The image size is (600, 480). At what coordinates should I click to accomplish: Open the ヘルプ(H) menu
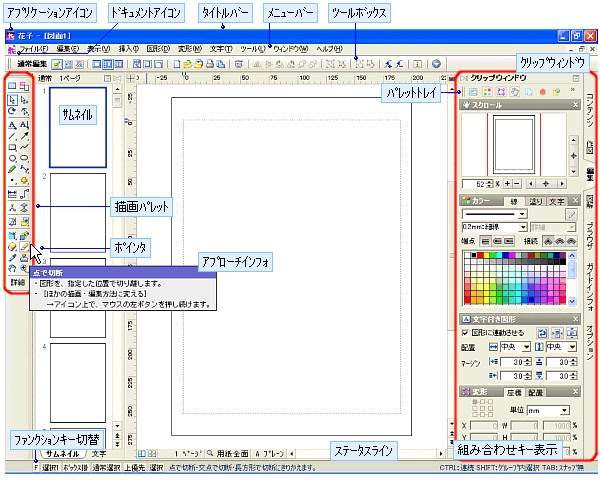tap(329, 49)
